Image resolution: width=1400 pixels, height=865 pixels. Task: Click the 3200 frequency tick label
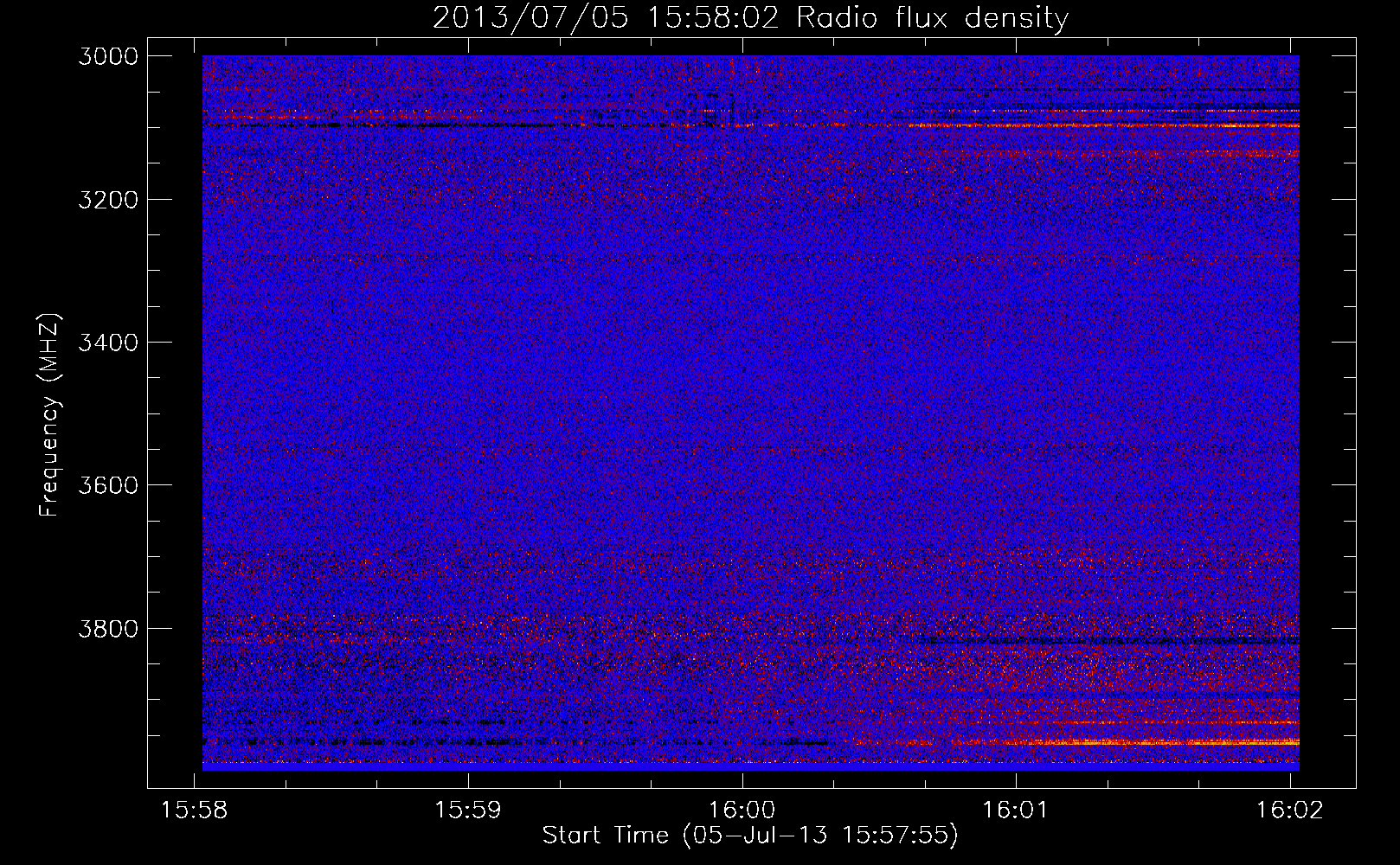point(108,200)
